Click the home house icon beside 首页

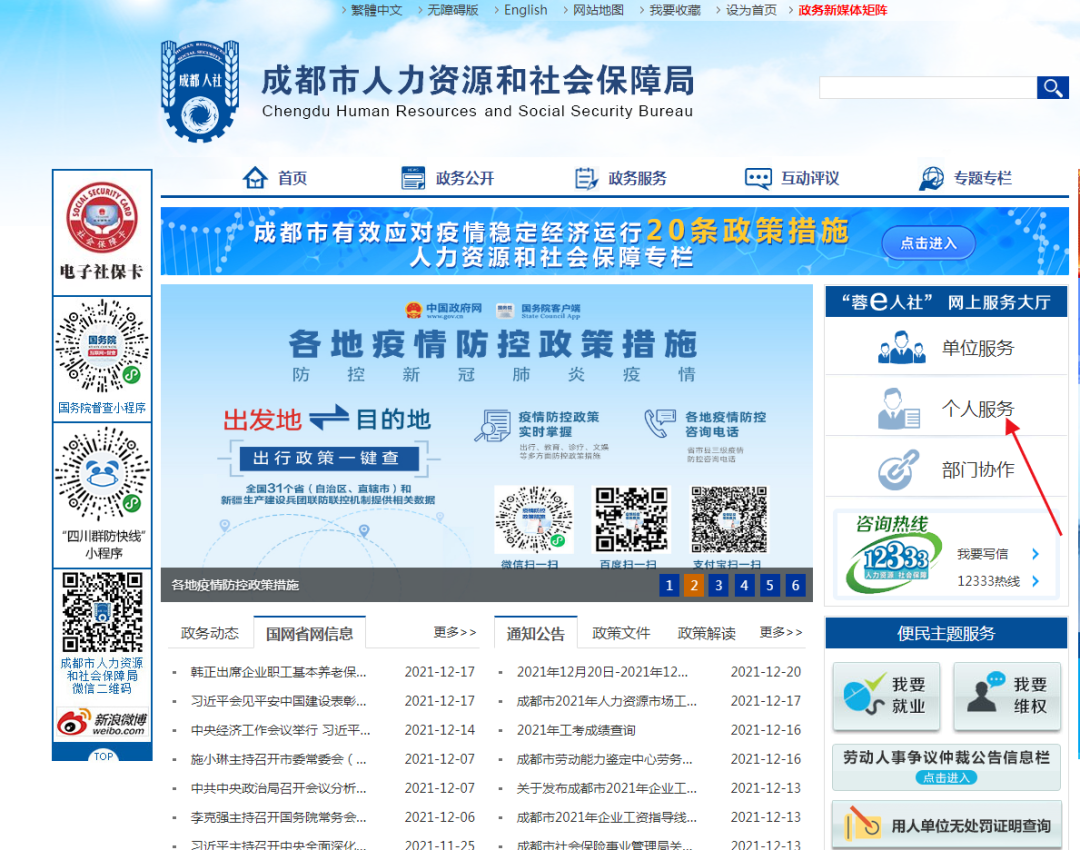(x=255, y=178)
